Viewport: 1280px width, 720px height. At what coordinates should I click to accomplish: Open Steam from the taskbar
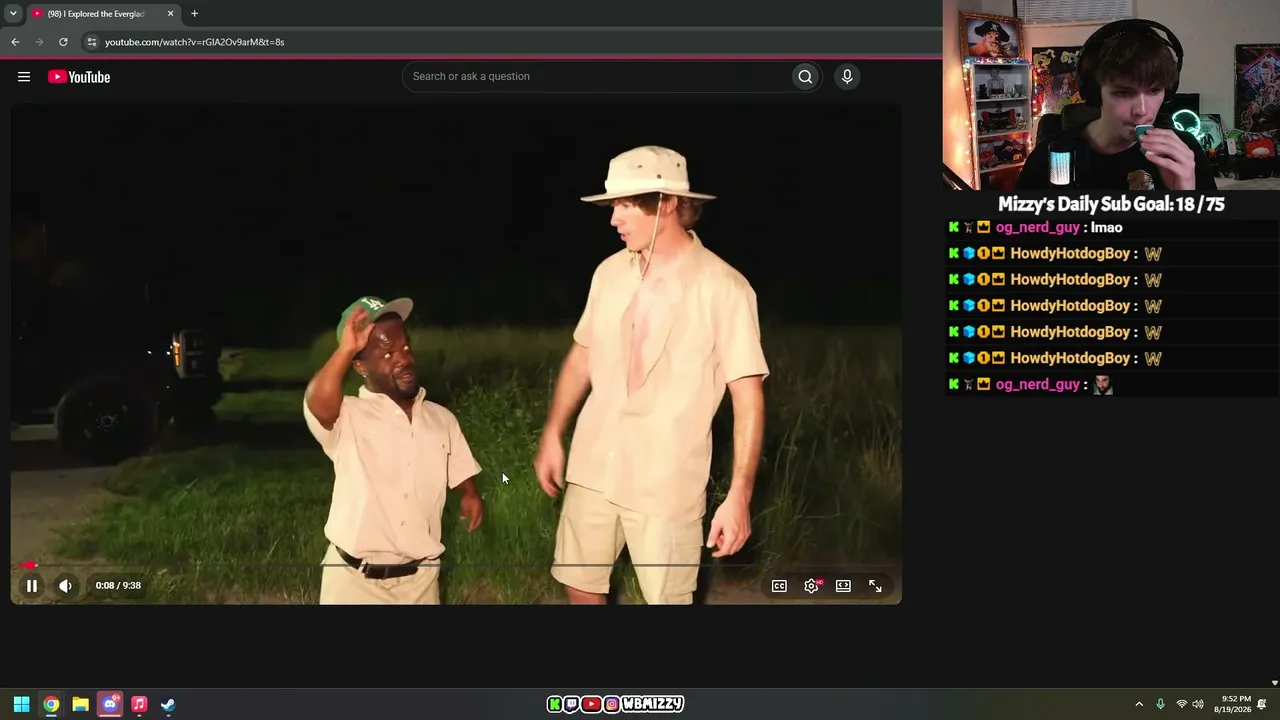click(x=168, y=704)
